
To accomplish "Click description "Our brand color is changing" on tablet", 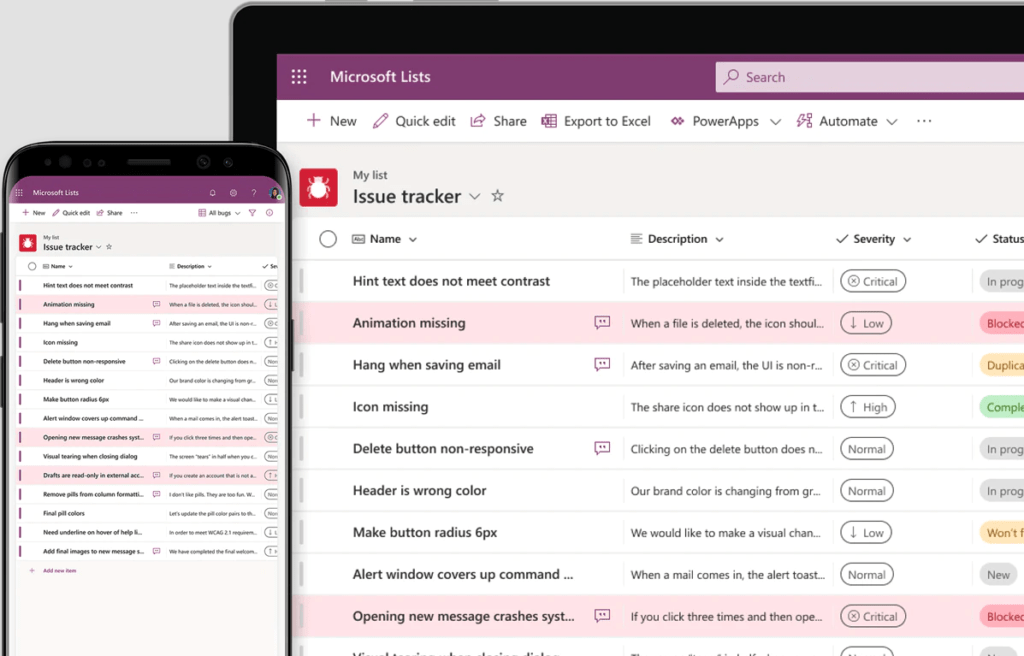I will pyautogui.click(x=726, y=491).
